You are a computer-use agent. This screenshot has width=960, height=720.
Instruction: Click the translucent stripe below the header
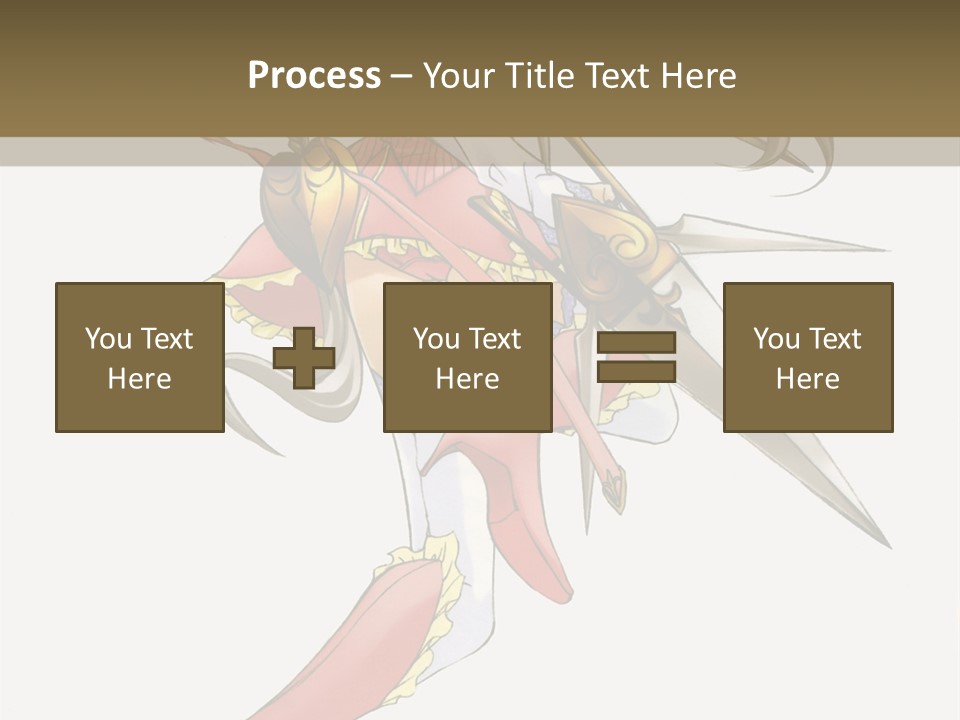point(480,151)
